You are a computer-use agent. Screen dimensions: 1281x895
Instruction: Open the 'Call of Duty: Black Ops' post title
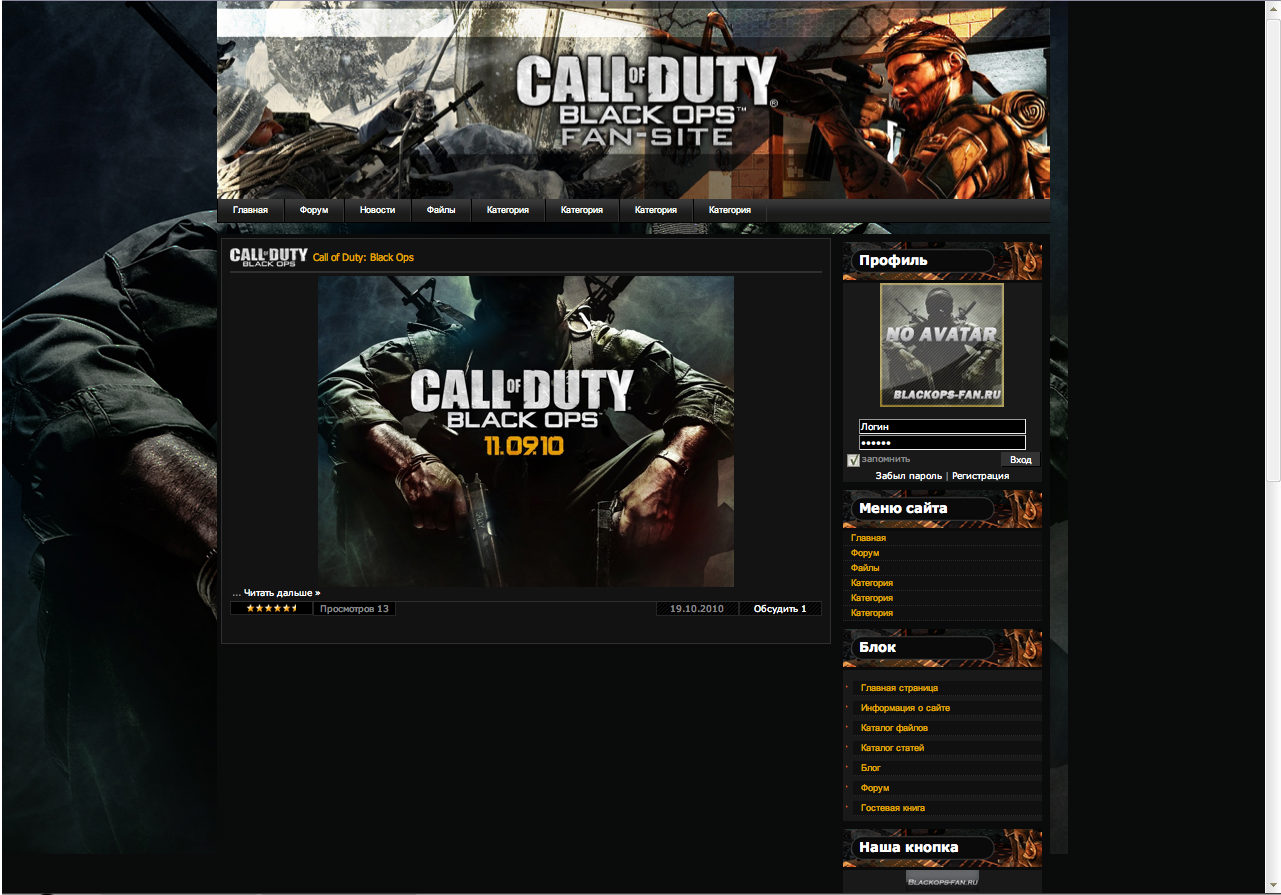click(363, 258)
